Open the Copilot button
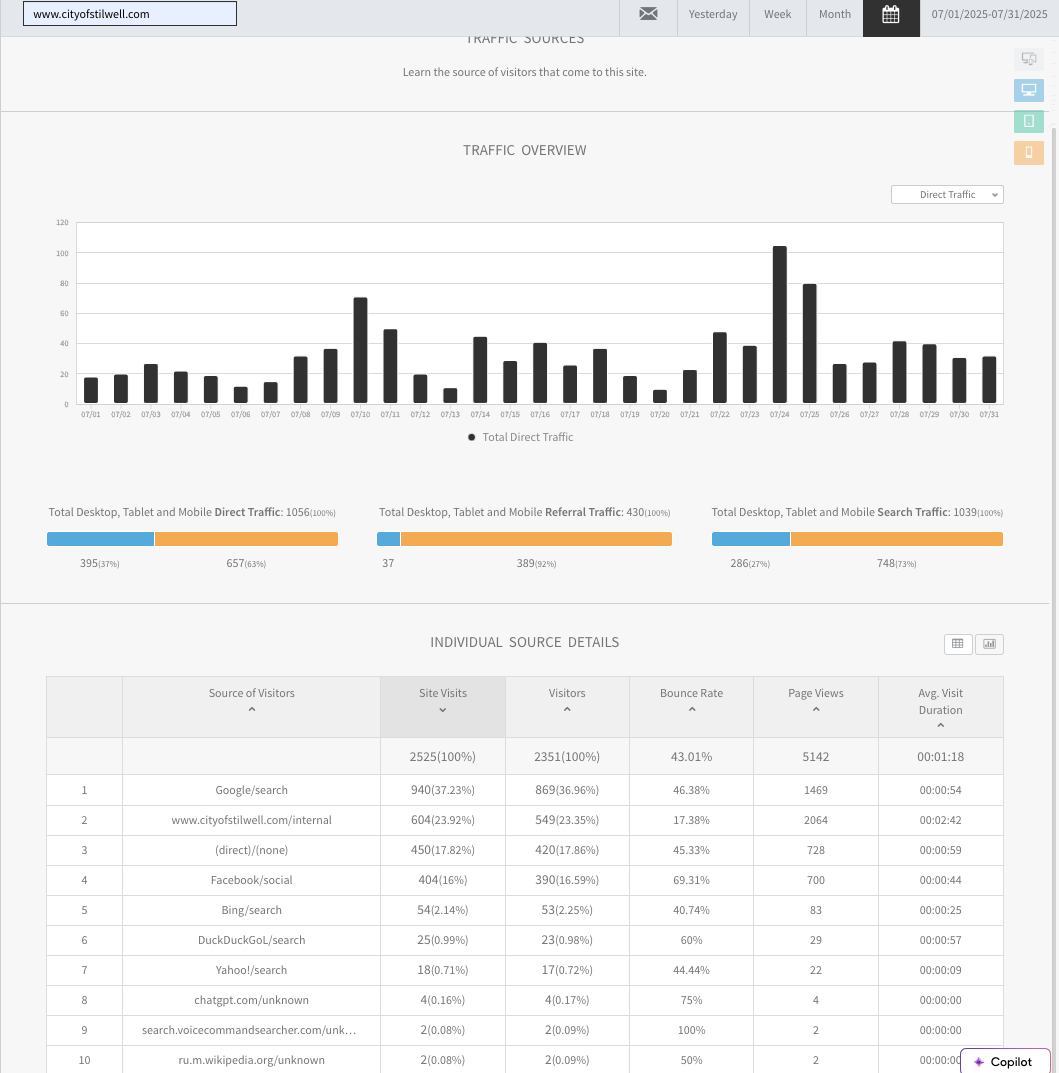1059x1073 pixels. pos(1004,1061)
